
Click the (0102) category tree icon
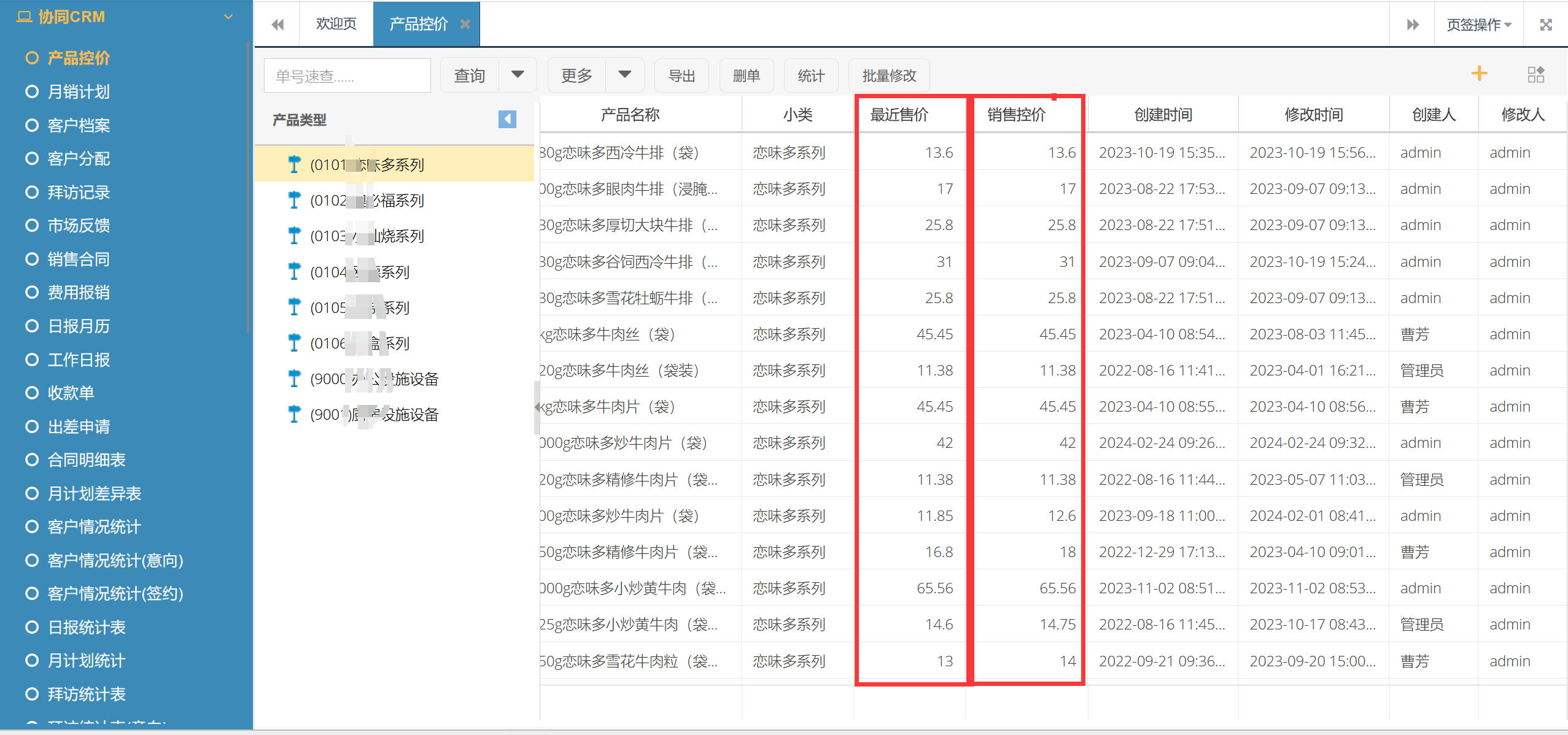pos(294,200)
